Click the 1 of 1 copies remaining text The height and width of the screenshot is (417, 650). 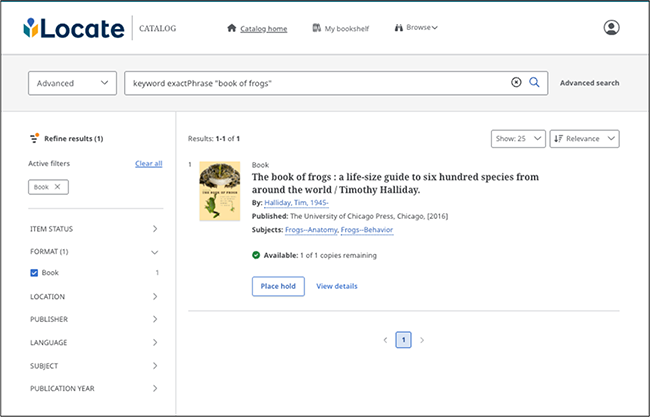338,255
